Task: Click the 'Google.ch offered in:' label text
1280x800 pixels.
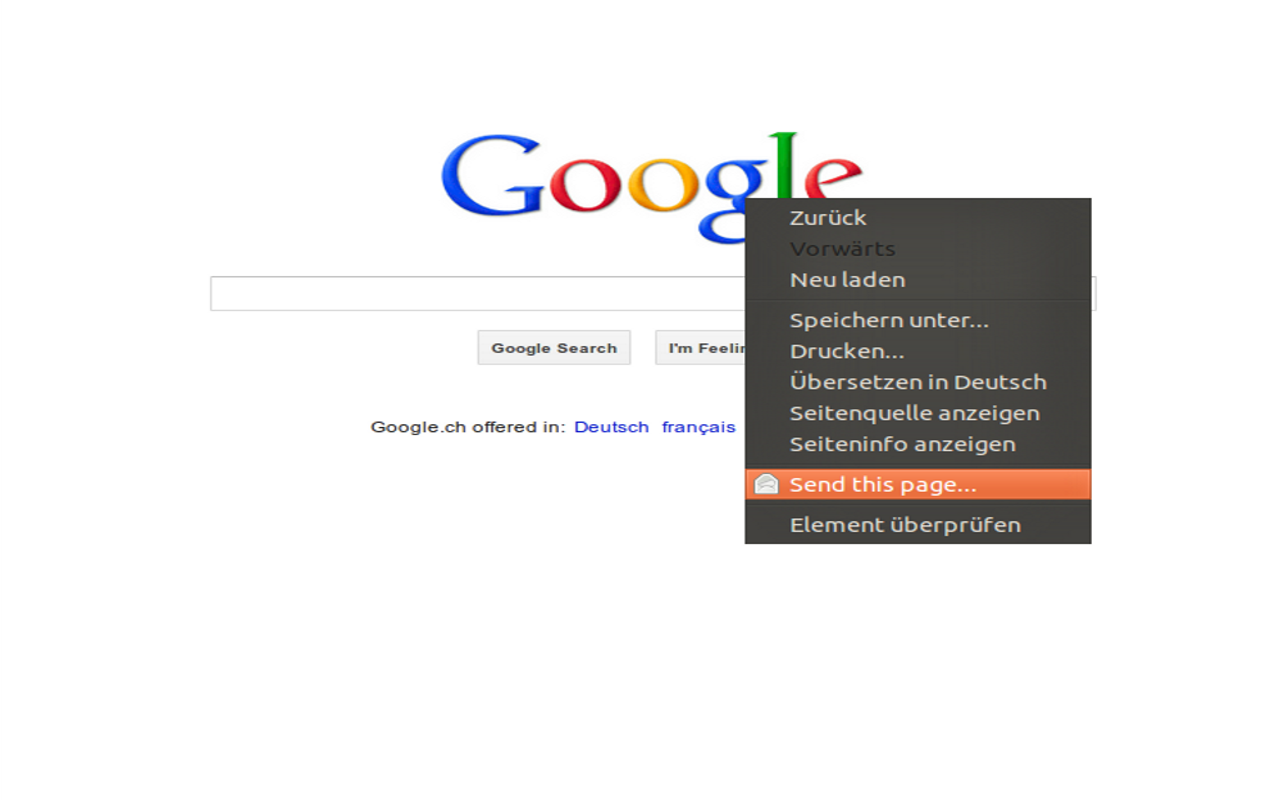Action: click(468, 427)
